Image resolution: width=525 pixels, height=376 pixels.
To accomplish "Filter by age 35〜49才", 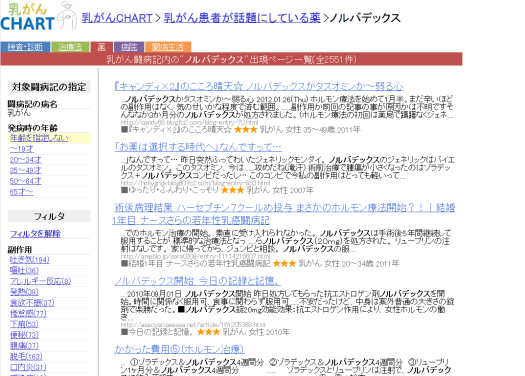I will (x=25, y=170).
